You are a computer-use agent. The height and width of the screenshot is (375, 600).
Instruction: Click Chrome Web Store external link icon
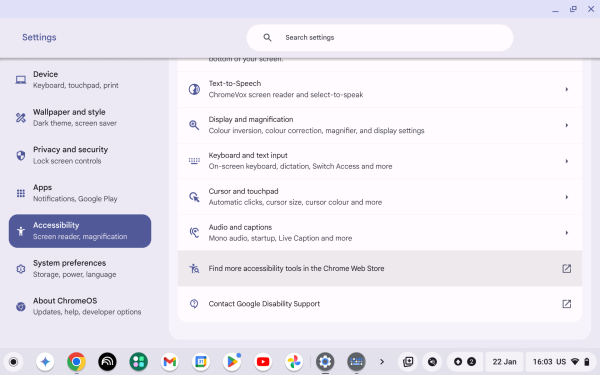(567, 269)
